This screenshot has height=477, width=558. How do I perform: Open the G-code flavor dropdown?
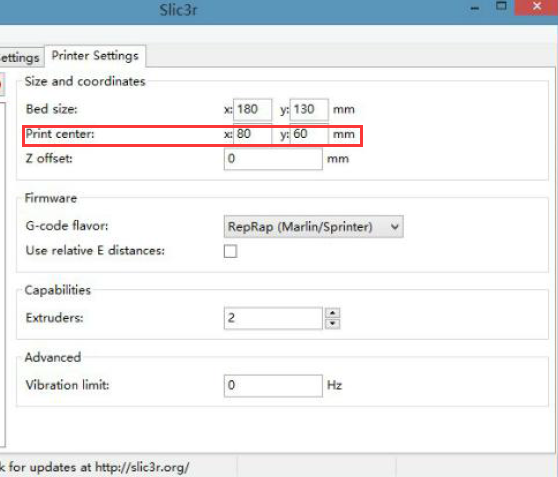314,226
